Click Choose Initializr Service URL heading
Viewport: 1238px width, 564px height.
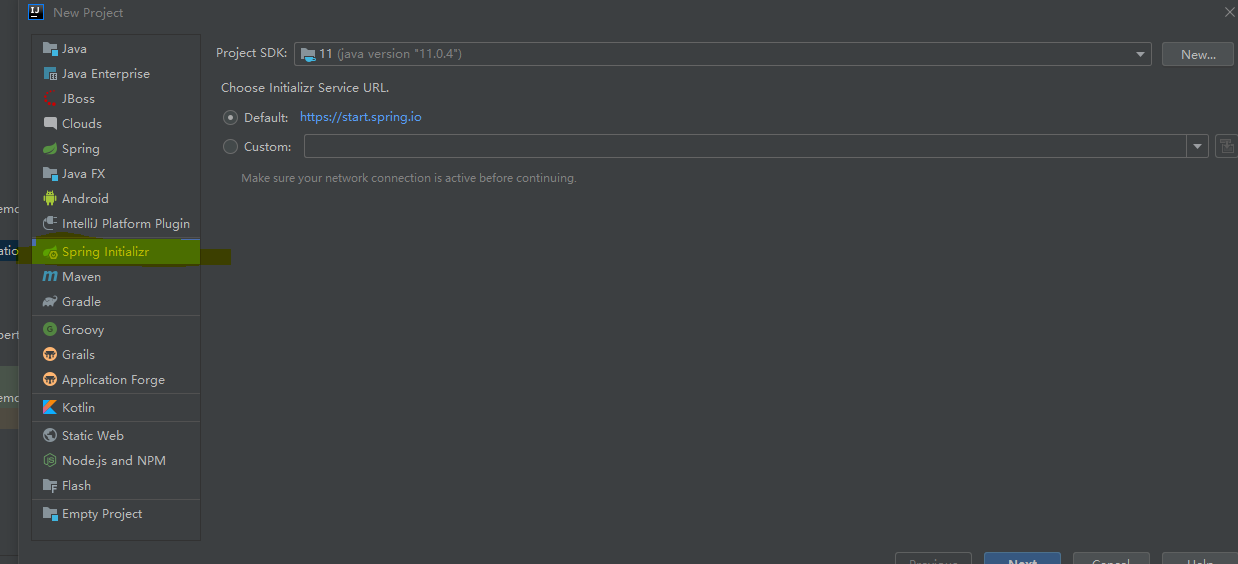(305, 88)
